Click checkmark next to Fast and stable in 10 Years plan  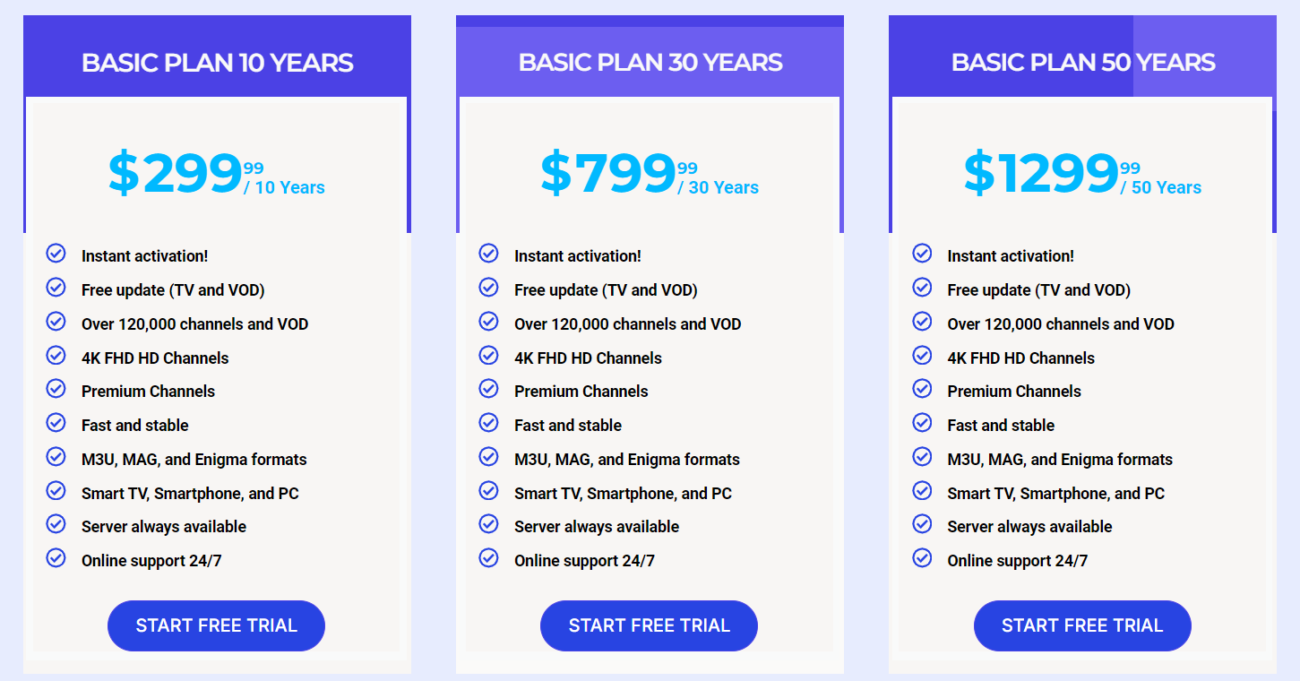[x=56, y=423]
